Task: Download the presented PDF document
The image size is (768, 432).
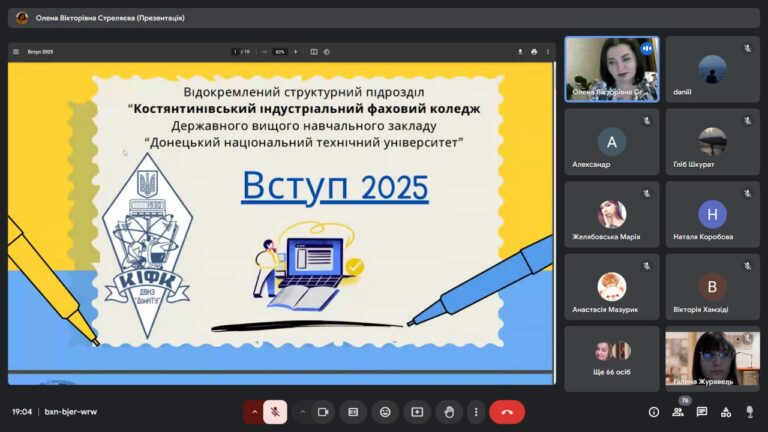Action: click(x=520, y=51)
